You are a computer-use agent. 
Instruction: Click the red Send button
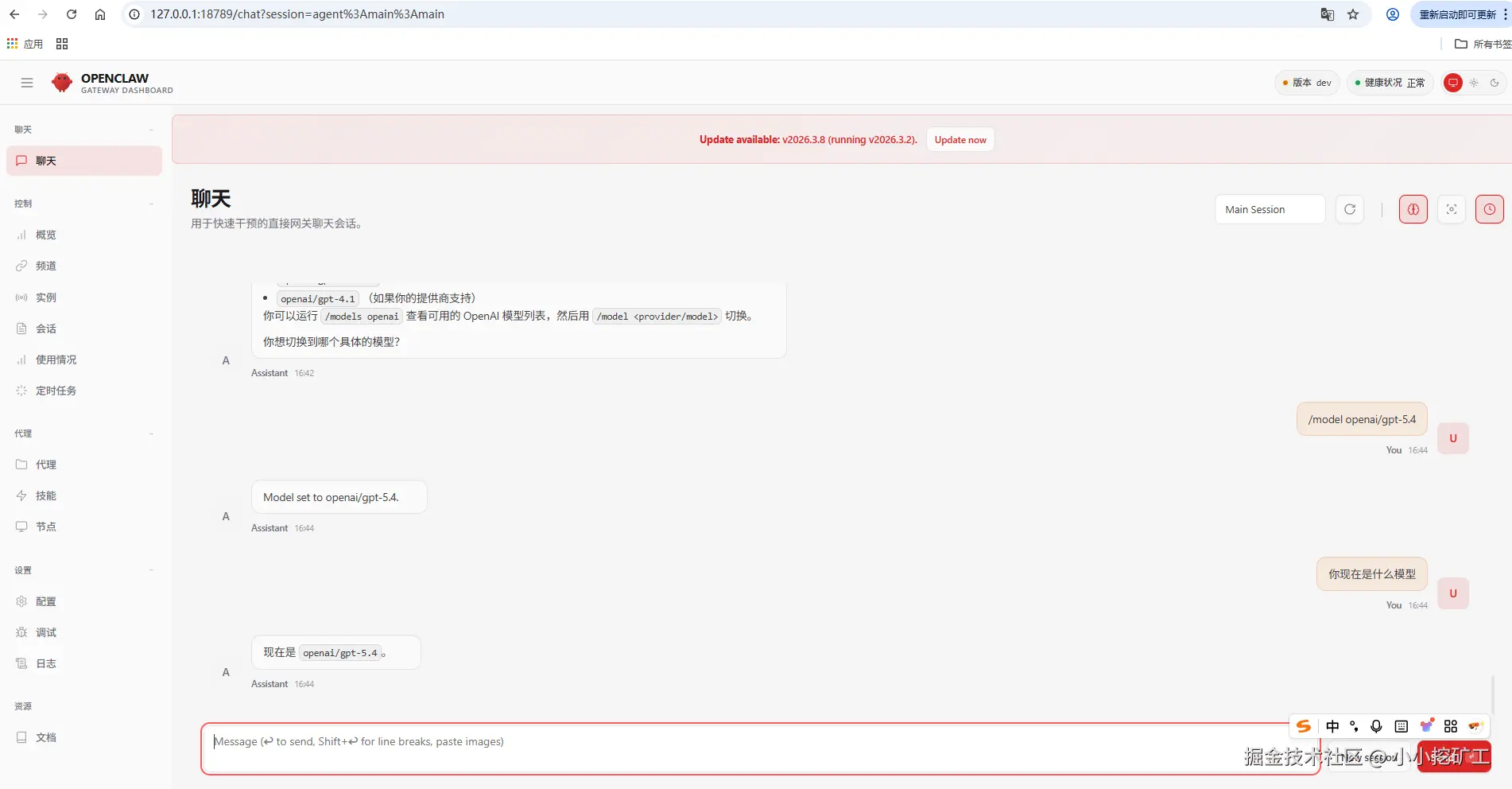point(1454,756)
